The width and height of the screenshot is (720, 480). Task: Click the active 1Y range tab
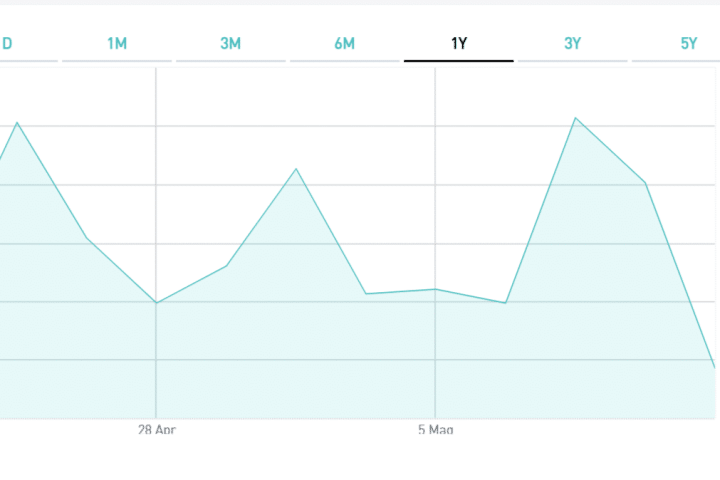[x=459, y=43]
